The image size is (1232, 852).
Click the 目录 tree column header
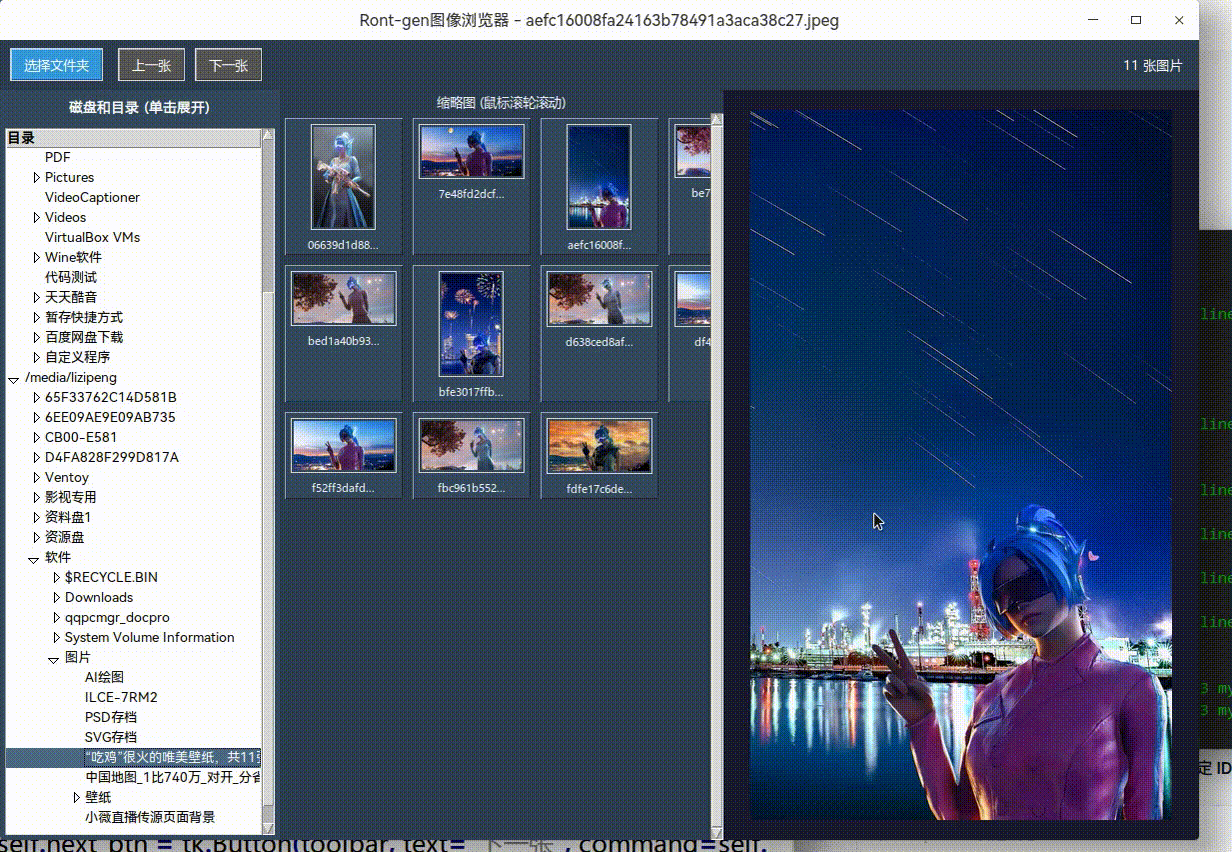tap(133, 138)
